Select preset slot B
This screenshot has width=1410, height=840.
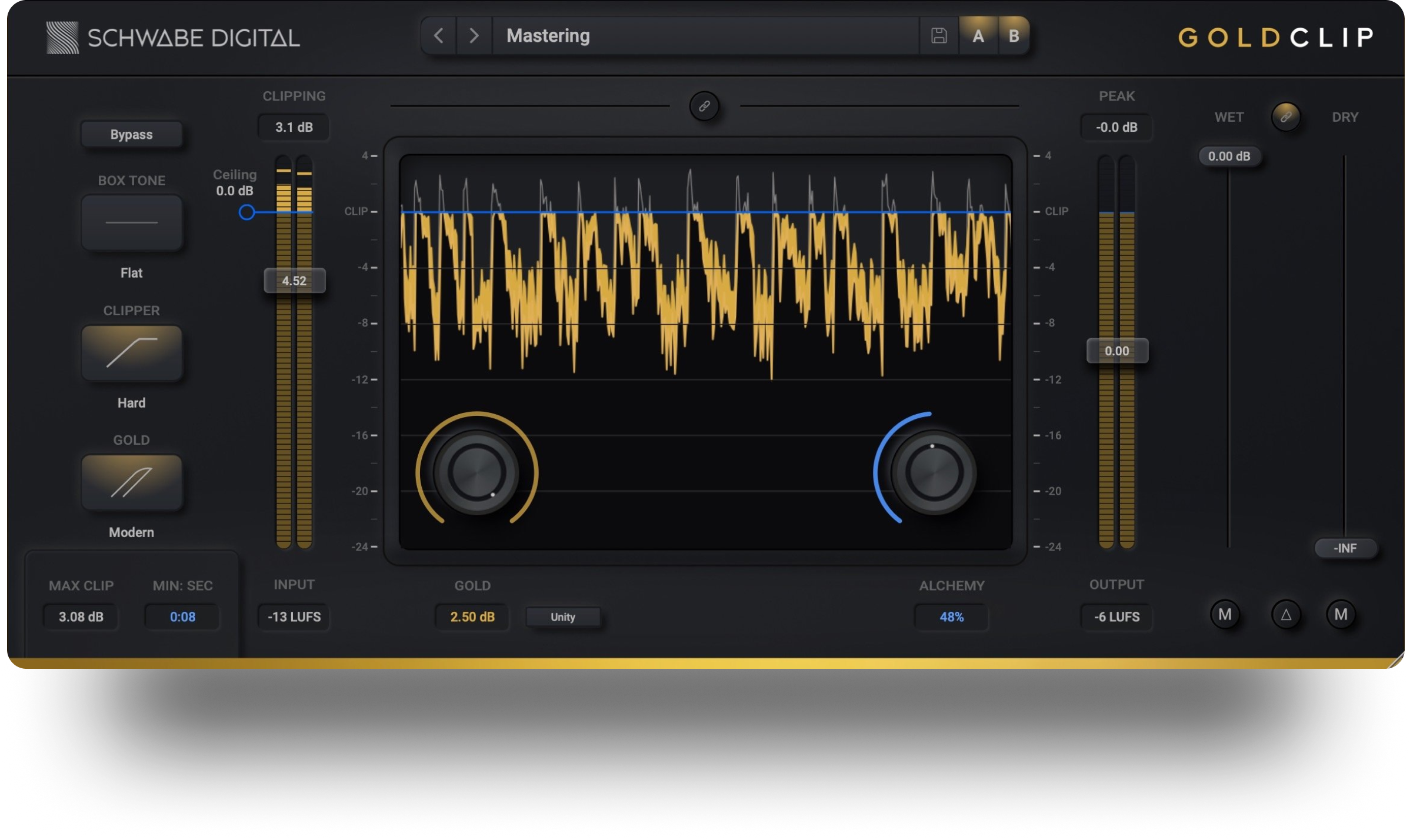pyautogui.click(x=1014, y=36)
